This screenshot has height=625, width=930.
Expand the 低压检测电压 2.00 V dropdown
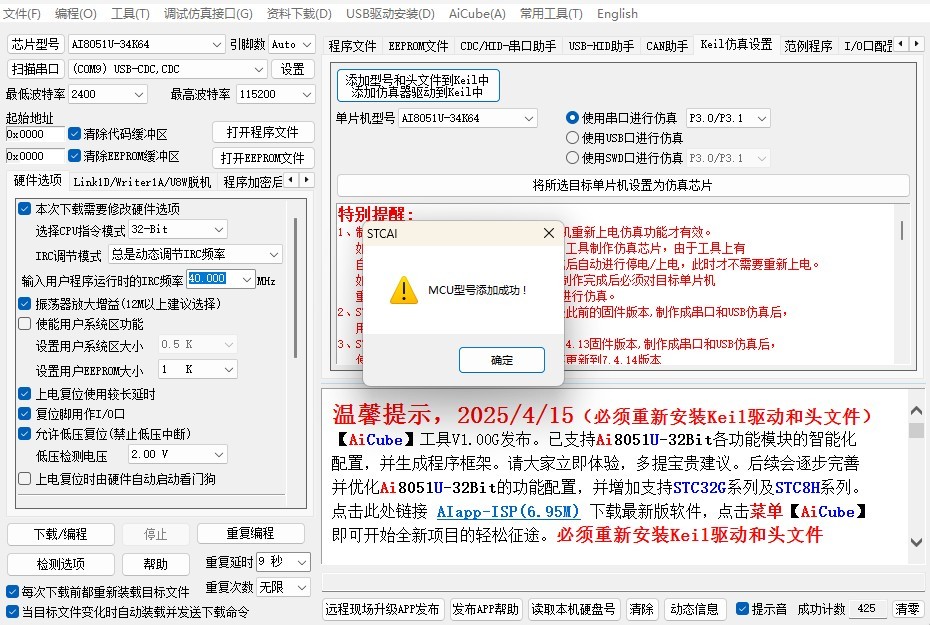tap(219, 455)
